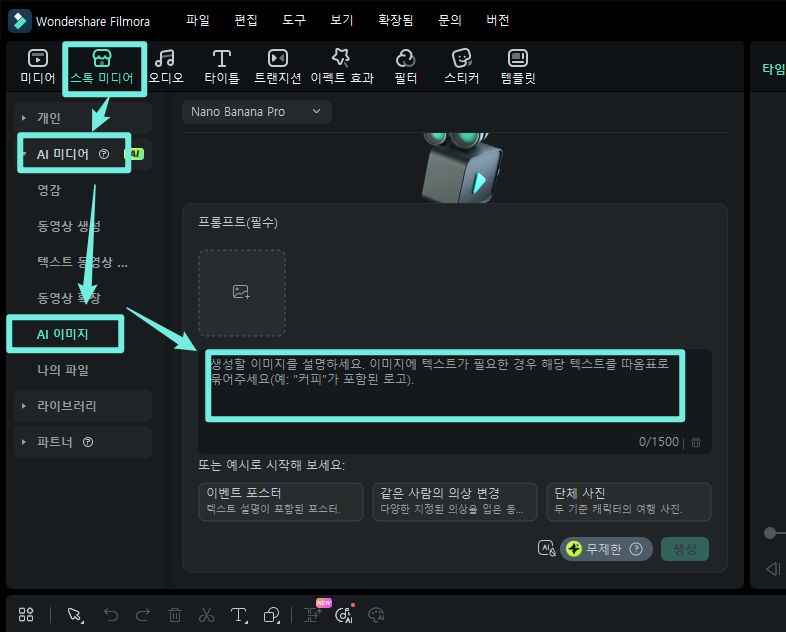
Task: Select AI 이미지 in the sidebar
Action: pos(63,334)
